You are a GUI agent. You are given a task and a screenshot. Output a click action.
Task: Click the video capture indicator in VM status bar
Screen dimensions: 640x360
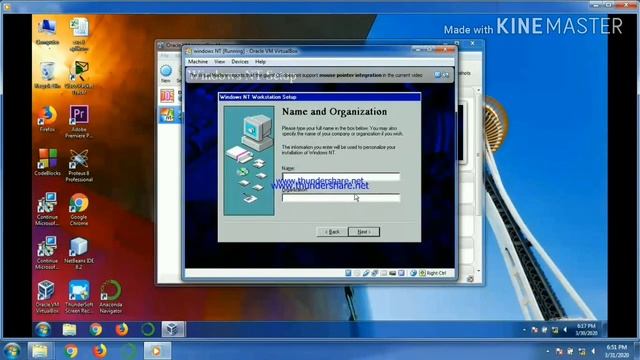click(x=392, y=273)
